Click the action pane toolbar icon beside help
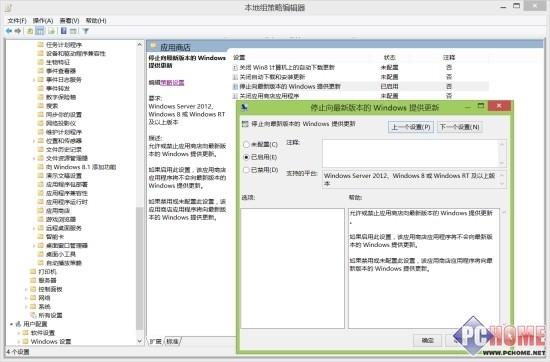Screen dimensions: 550x362 pyautogui.click(x=73, y=31)
